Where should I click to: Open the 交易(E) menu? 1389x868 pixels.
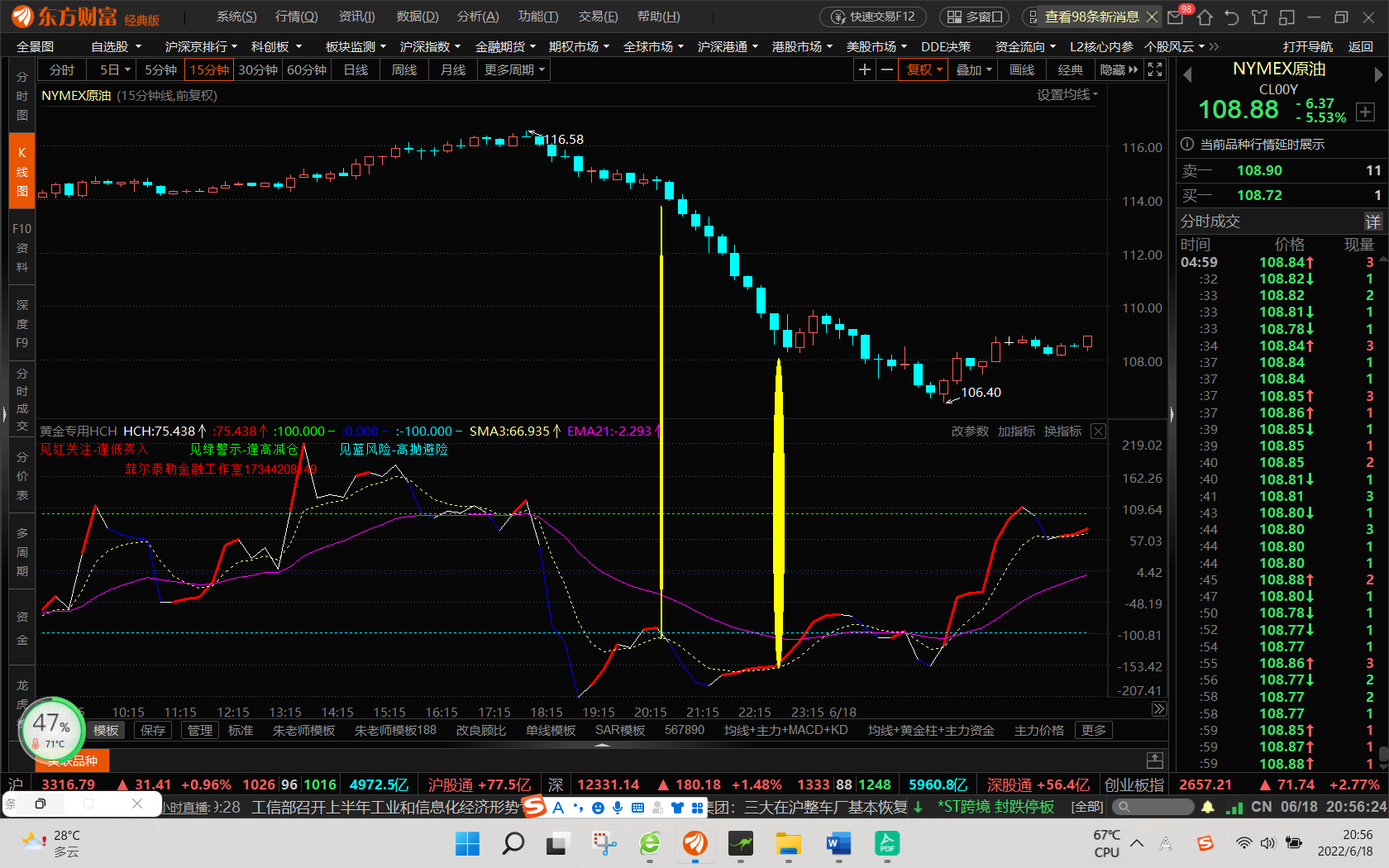tap(598, 17)
